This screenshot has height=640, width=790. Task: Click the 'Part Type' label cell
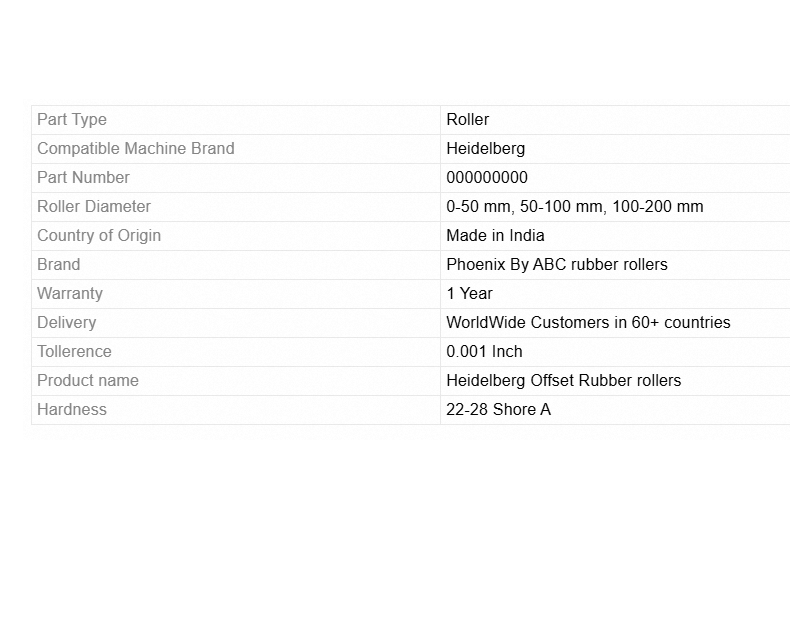click(x=72, y=120)
